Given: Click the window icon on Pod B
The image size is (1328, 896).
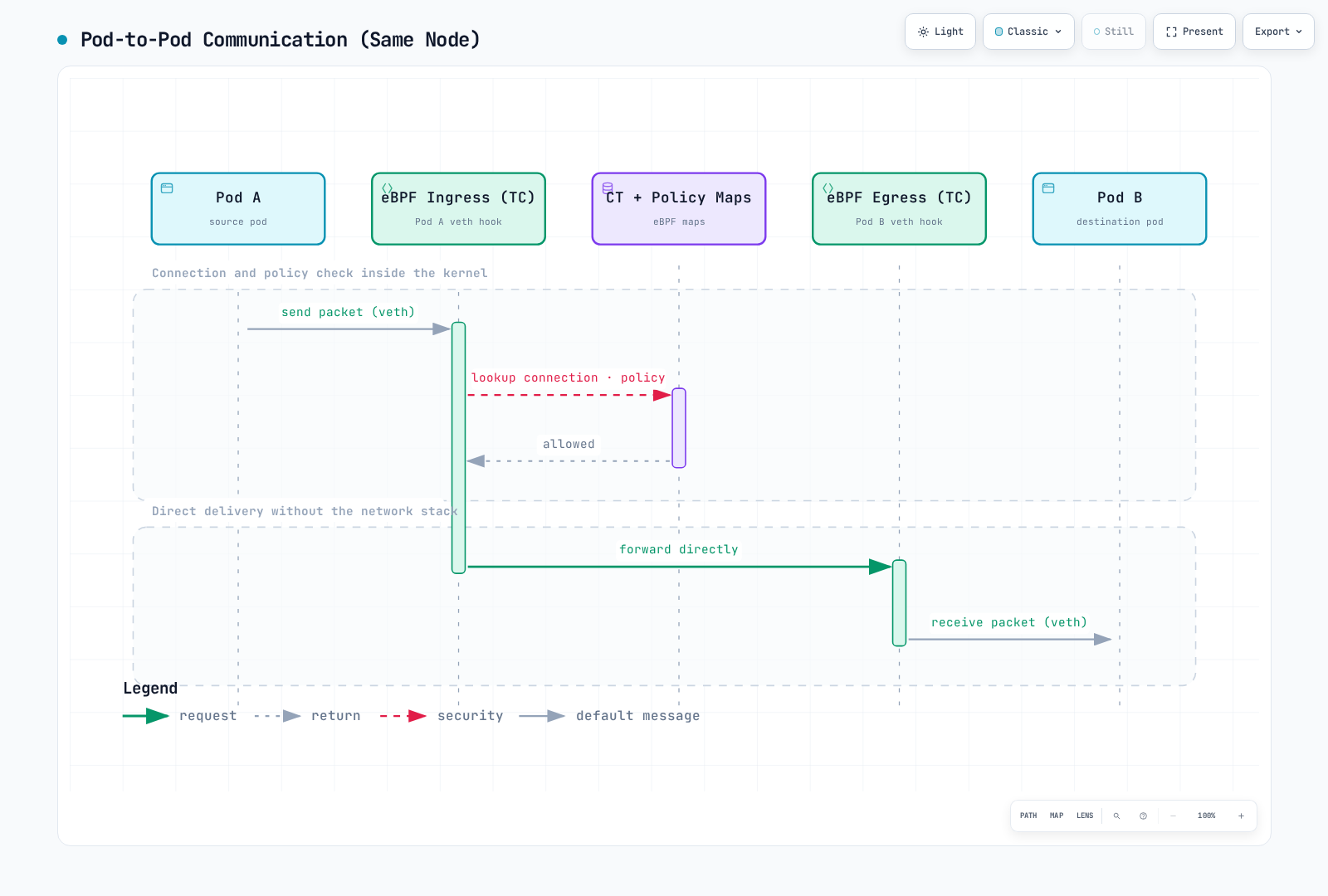Looking at the screenshot, I should (1048, 188).
